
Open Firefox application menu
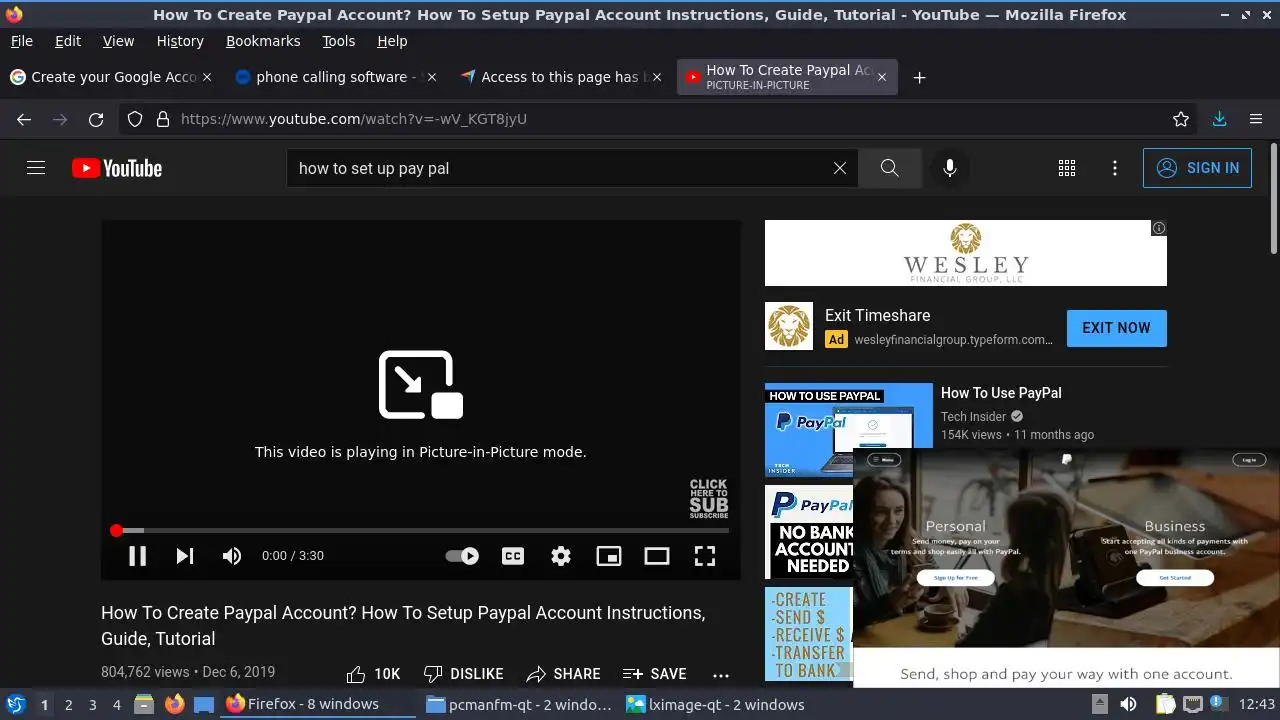(x=1256, y=119)
